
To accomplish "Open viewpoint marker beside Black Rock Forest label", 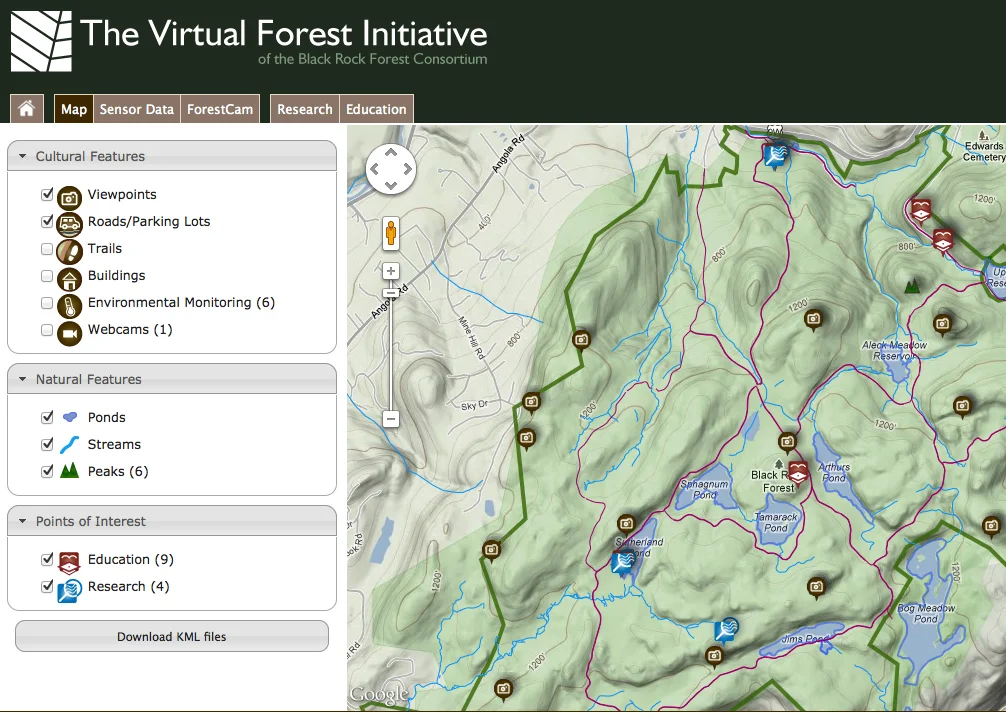I will click(787, 442).
